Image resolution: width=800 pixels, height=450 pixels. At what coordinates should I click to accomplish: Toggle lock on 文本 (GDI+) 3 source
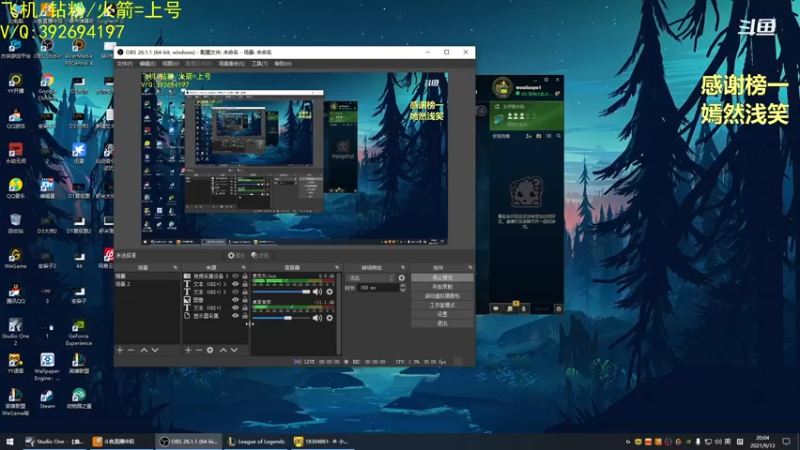pyautogui.click(x=245, y=284)
